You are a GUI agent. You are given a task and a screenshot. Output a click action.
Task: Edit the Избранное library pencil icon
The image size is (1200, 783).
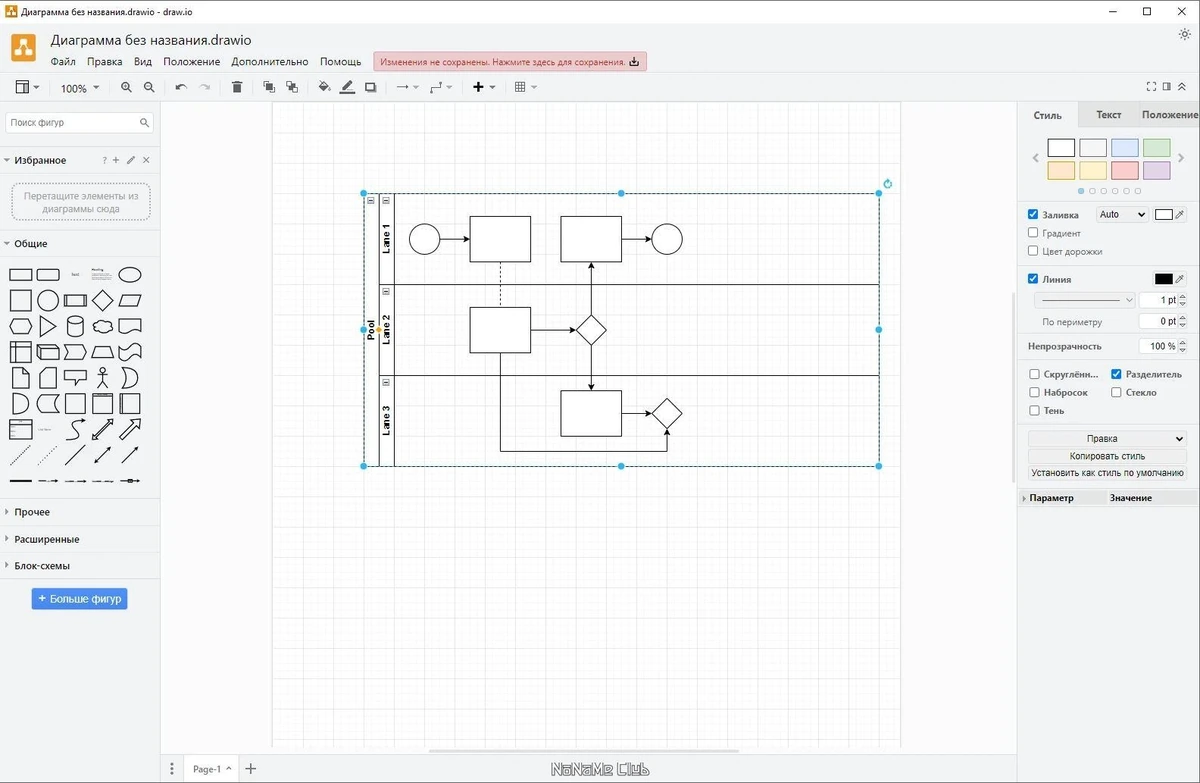(x=131, y=160)
